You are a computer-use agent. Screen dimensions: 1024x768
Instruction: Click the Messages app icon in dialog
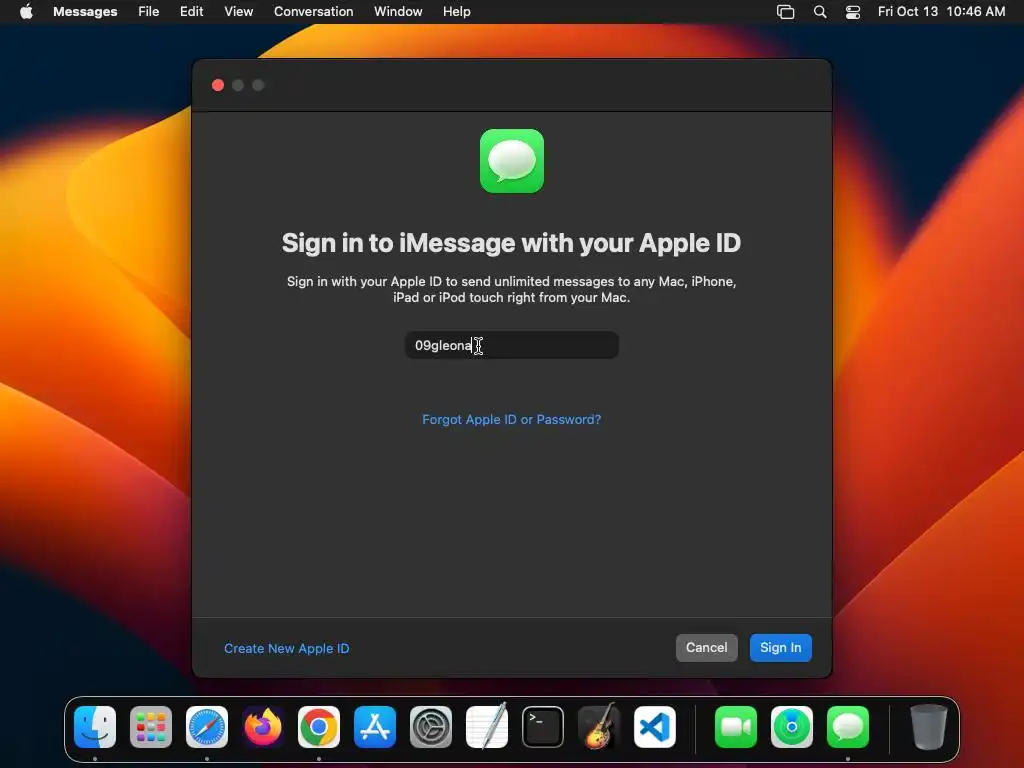(x=511, y=161)
